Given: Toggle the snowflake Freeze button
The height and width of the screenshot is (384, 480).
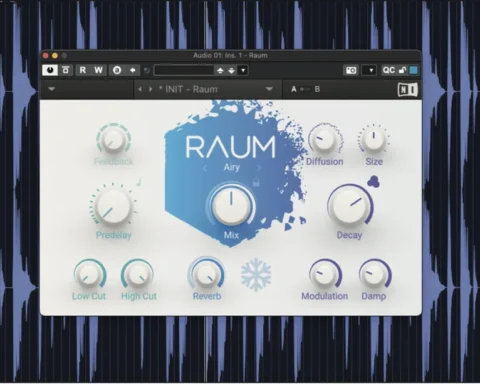Looking at the screenshot, I should pyautogui.click(x=256, y=274).
